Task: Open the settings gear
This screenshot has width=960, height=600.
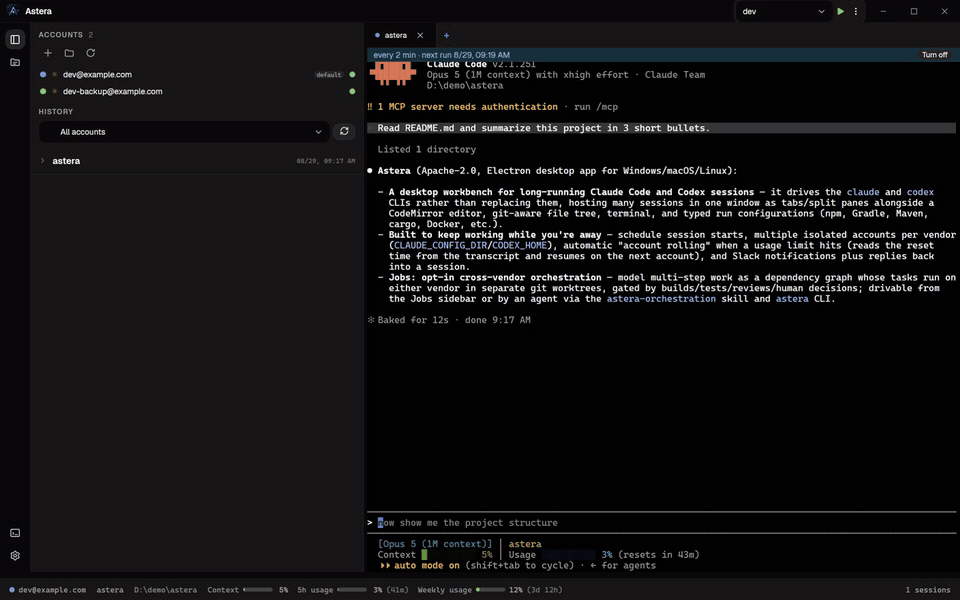Action: (15, 556)
